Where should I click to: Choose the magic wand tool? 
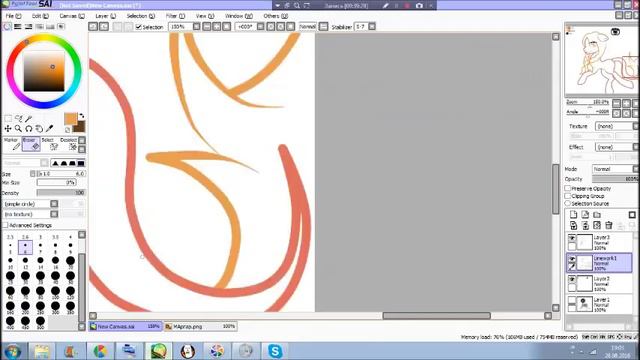point(29,119)
